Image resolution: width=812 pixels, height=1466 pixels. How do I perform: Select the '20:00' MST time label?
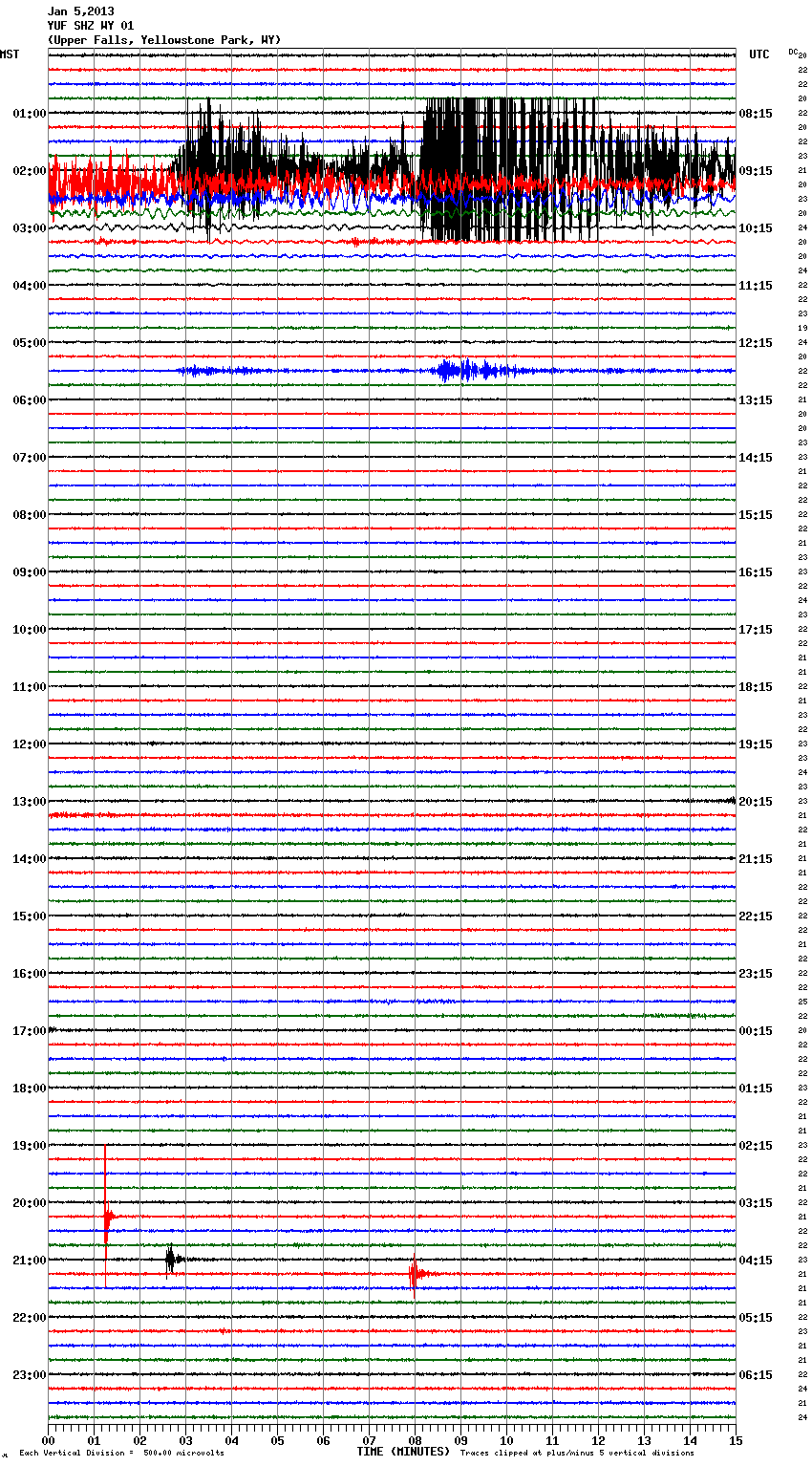[30, 1203]
